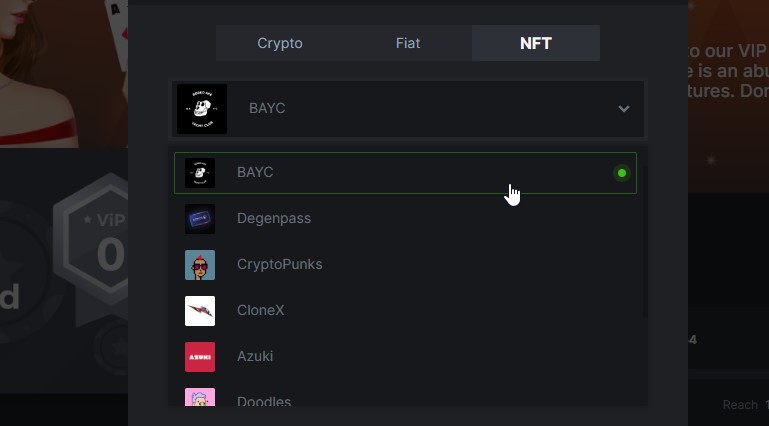Click the red Azuki icon
Screen dimensions: 769x426
200,357
